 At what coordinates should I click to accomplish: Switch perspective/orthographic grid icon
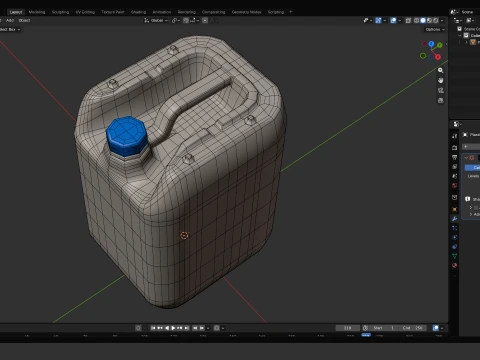point(441,100)
